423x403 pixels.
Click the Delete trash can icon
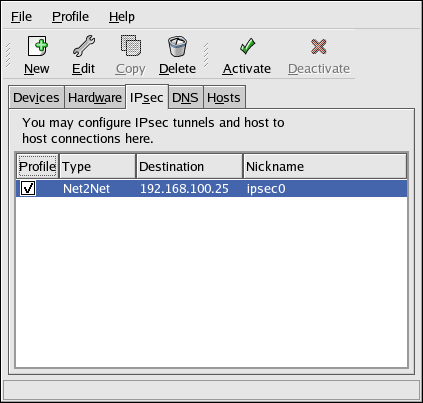point(177,46)
